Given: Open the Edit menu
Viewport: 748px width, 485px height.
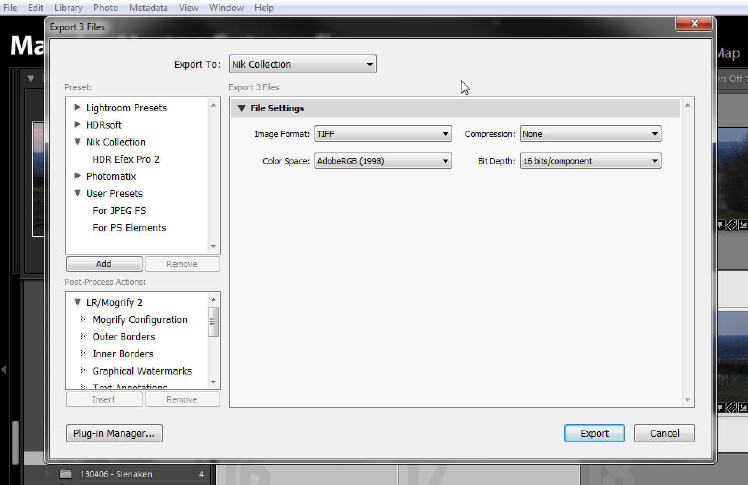Looking at the screenshot, I should point(35,8).
